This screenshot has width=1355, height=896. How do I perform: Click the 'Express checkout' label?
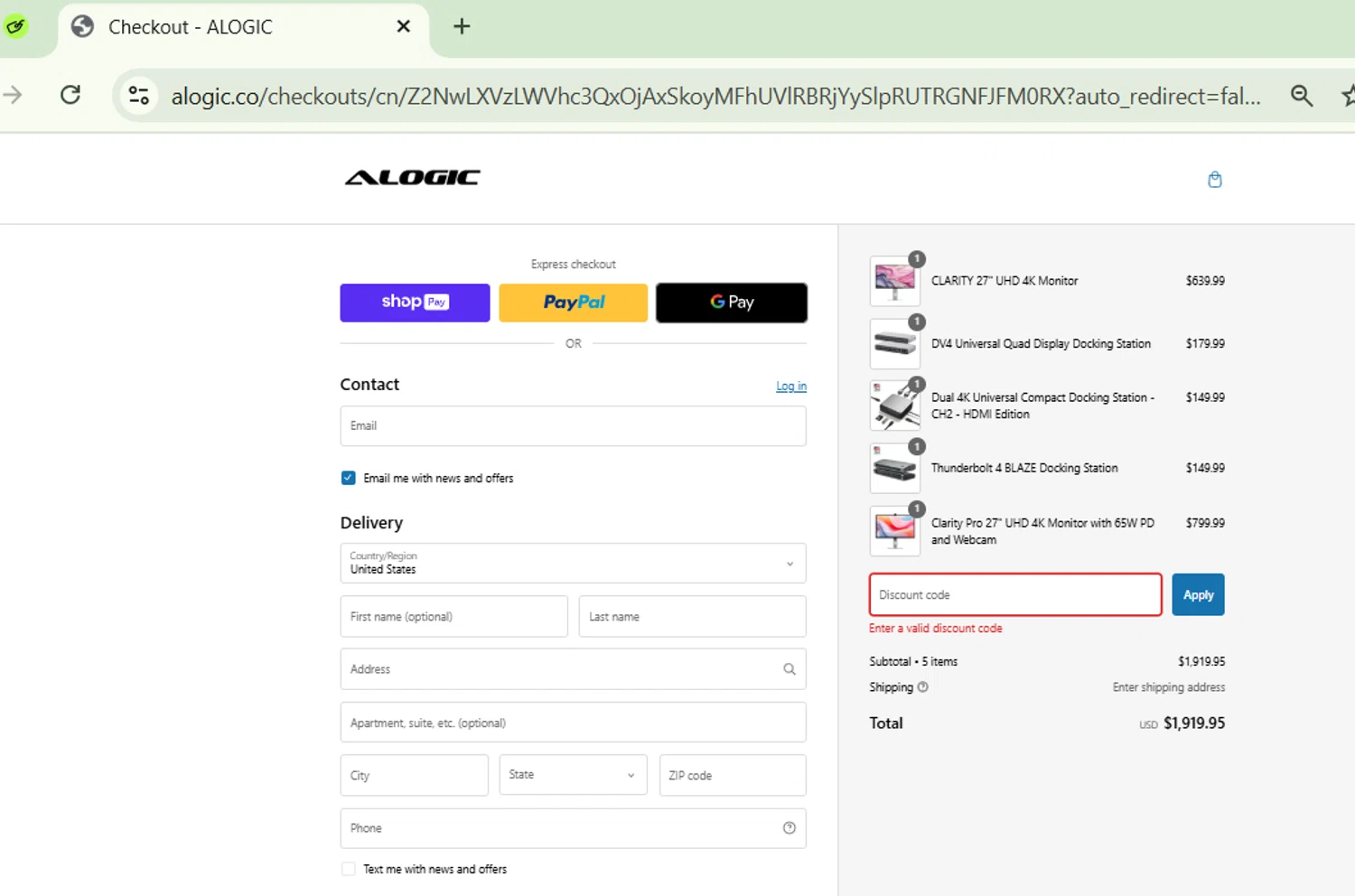tap(574, 265)
